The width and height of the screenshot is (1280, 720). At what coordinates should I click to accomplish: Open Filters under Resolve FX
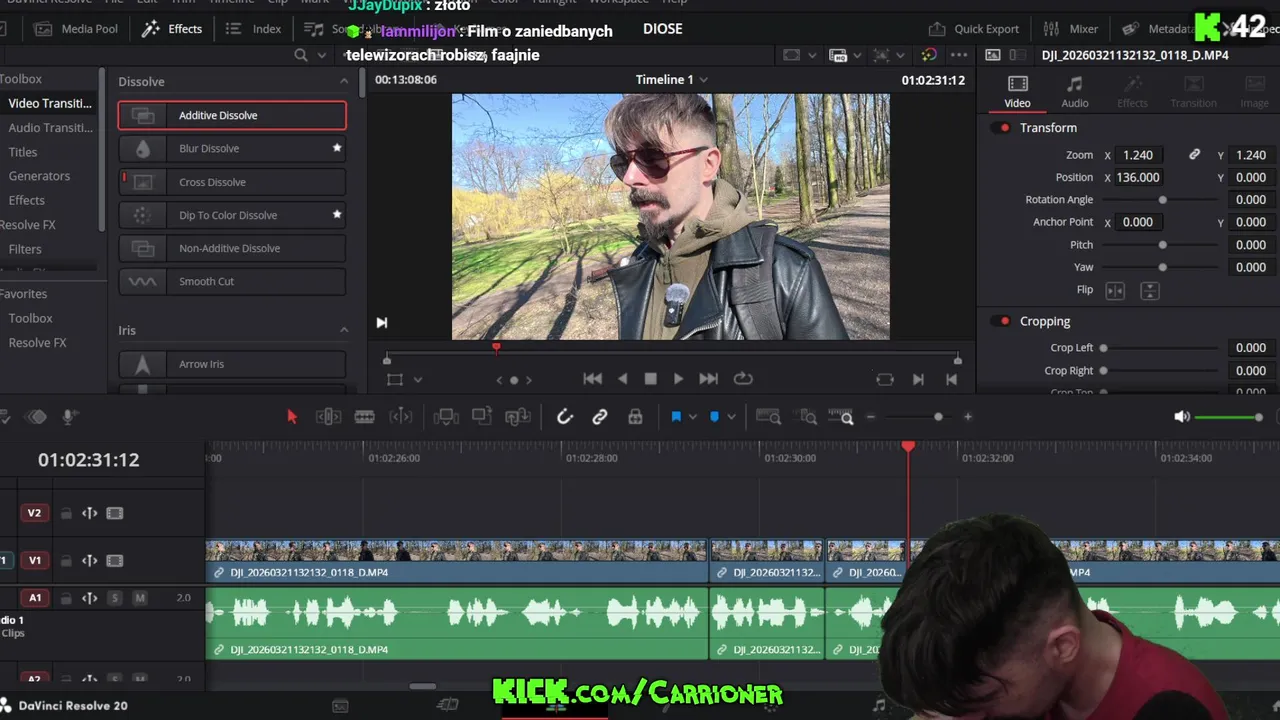(25, 249)
